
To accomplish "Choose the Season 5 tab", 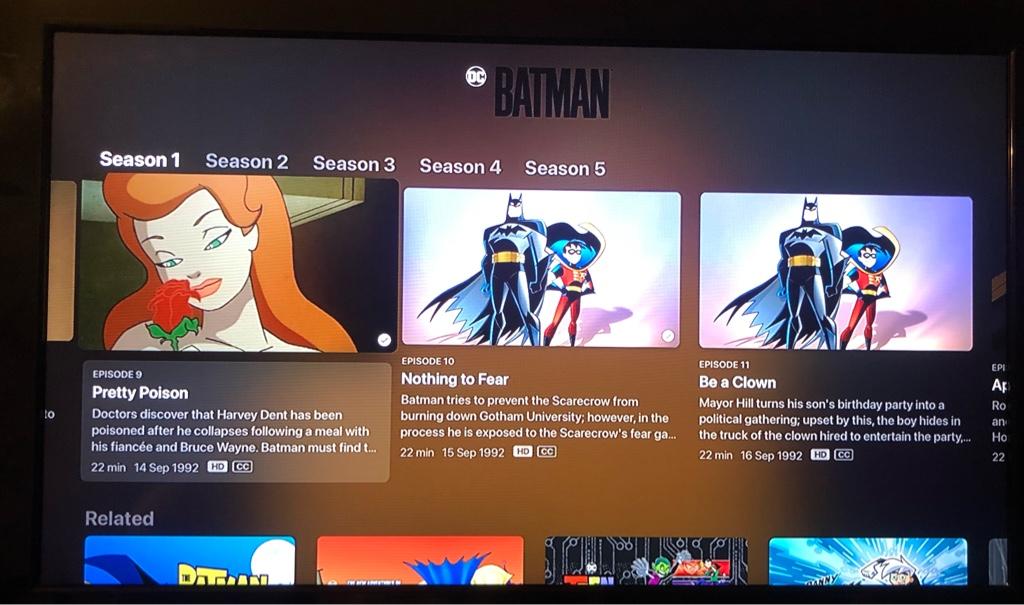I will 565,168.
